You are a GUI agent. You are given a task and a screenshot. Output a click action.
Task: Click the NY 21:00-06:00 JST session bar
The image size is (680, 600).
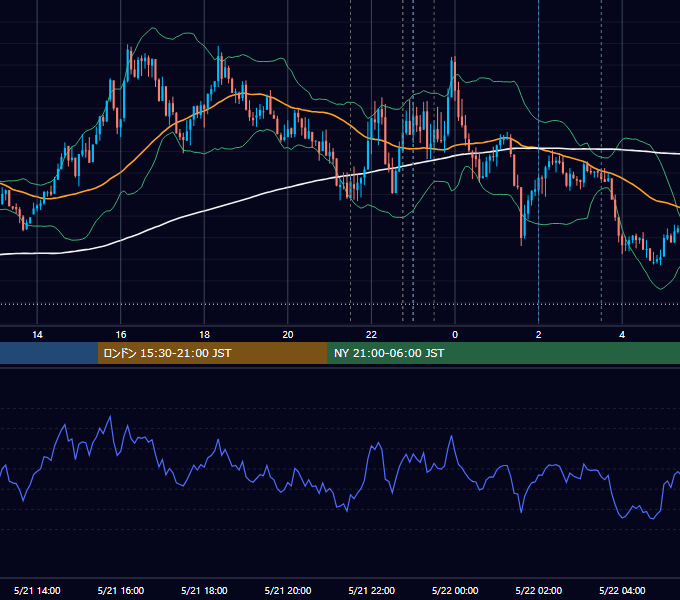tap(503, 353)
